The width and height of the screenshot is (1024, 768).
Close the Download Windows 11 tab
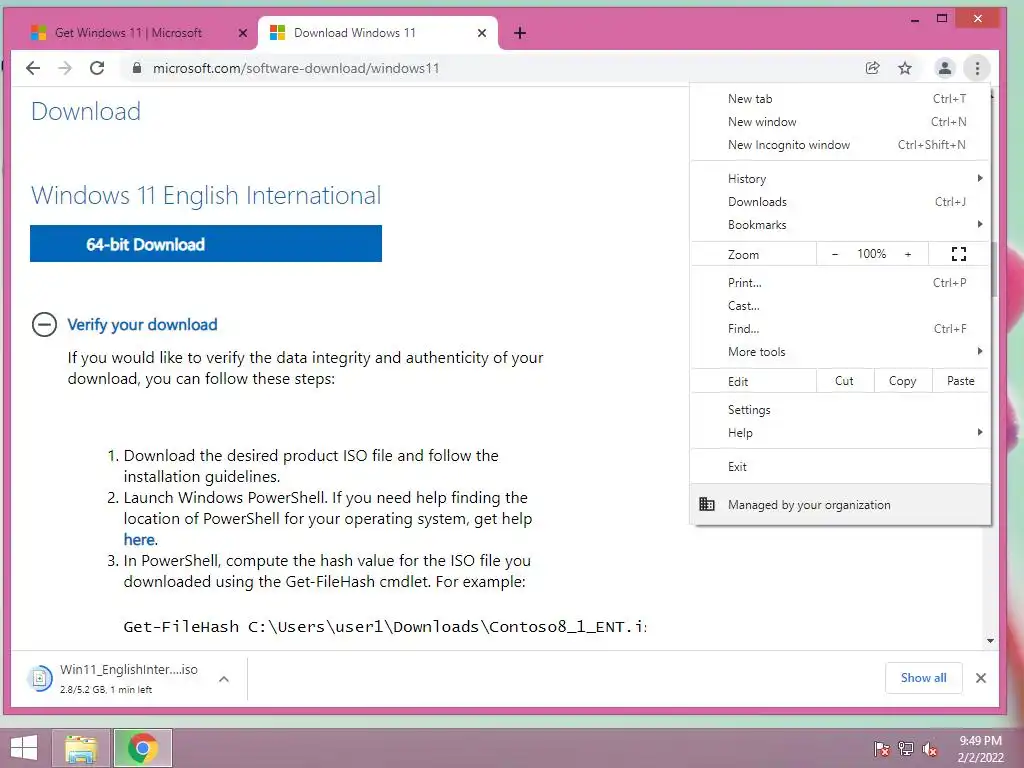tap(482, 33)
